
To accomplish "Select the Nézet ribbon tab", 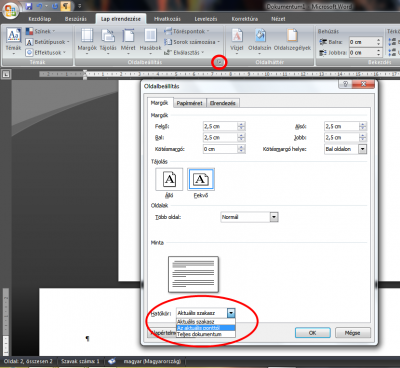I will [x=278, y=19].
